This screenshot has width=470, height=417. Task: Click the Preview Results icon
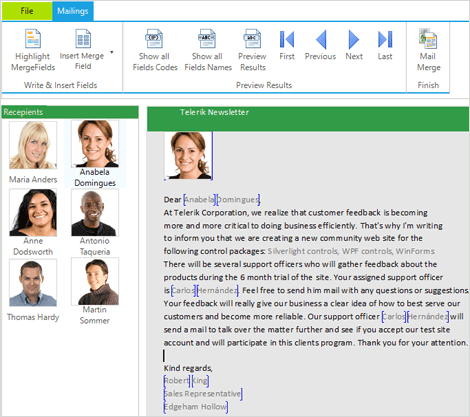click(252, 38)
